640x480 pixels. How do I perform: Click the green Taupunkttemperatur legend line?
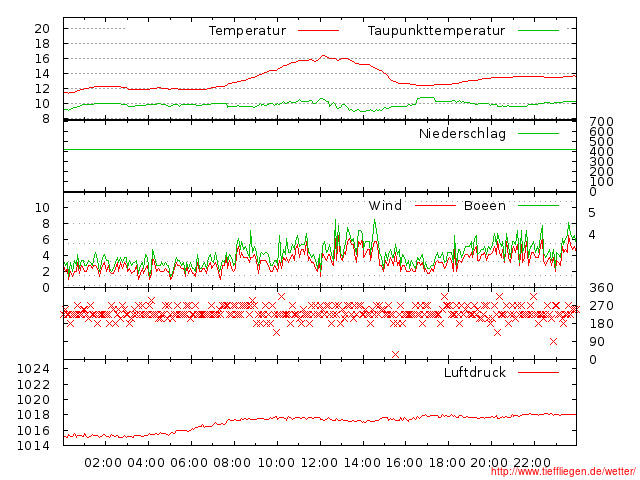click(x=538, y=31)
